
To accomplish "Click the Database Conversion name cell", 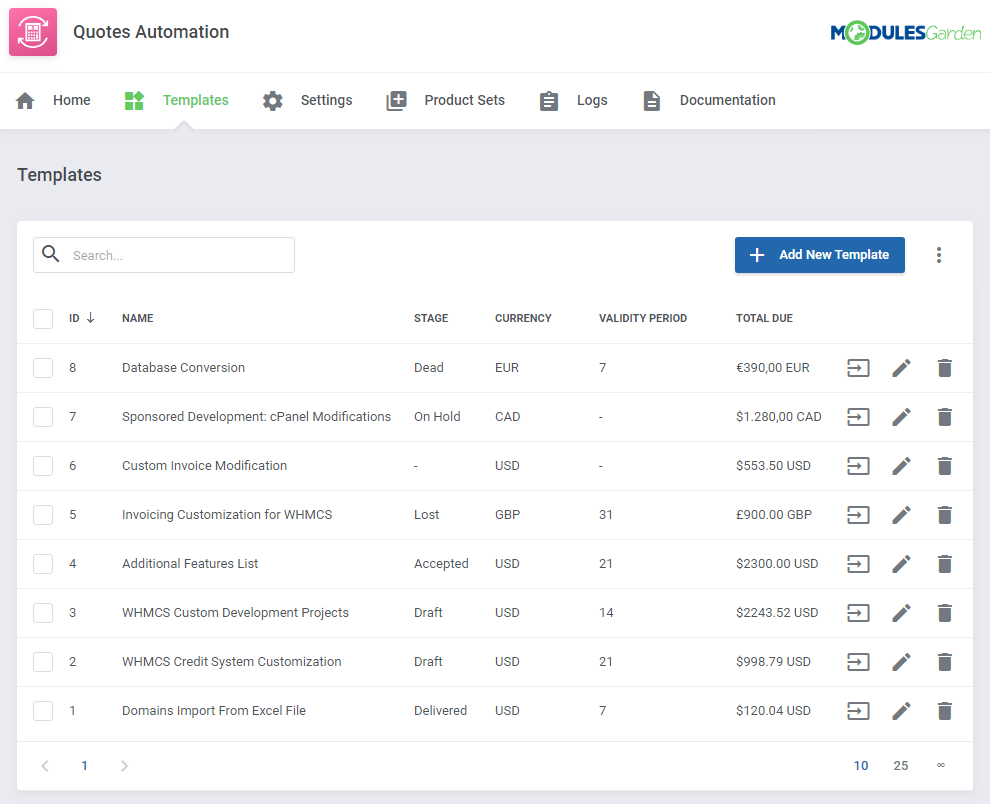I will tap(184, 368).
